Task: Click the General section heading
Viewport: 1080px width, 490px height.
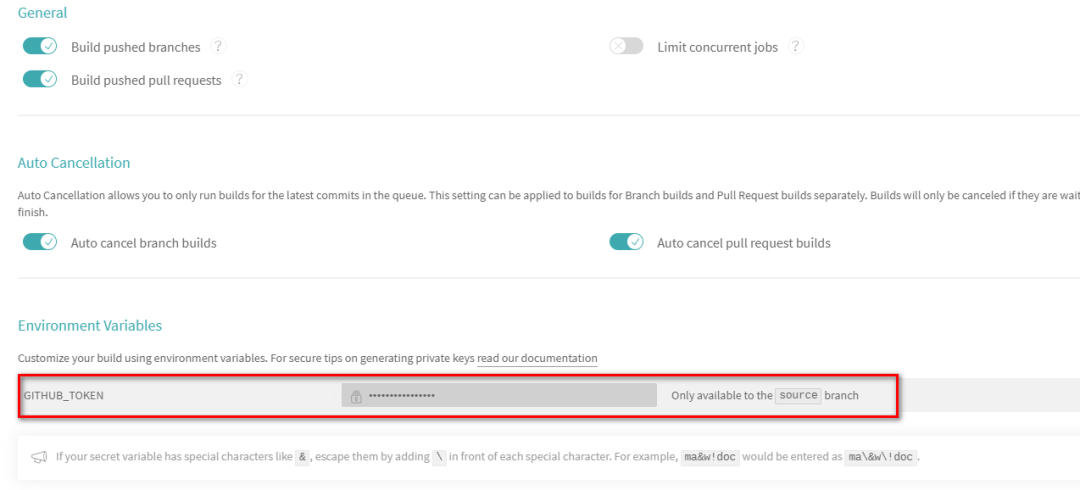Action: 43,13
